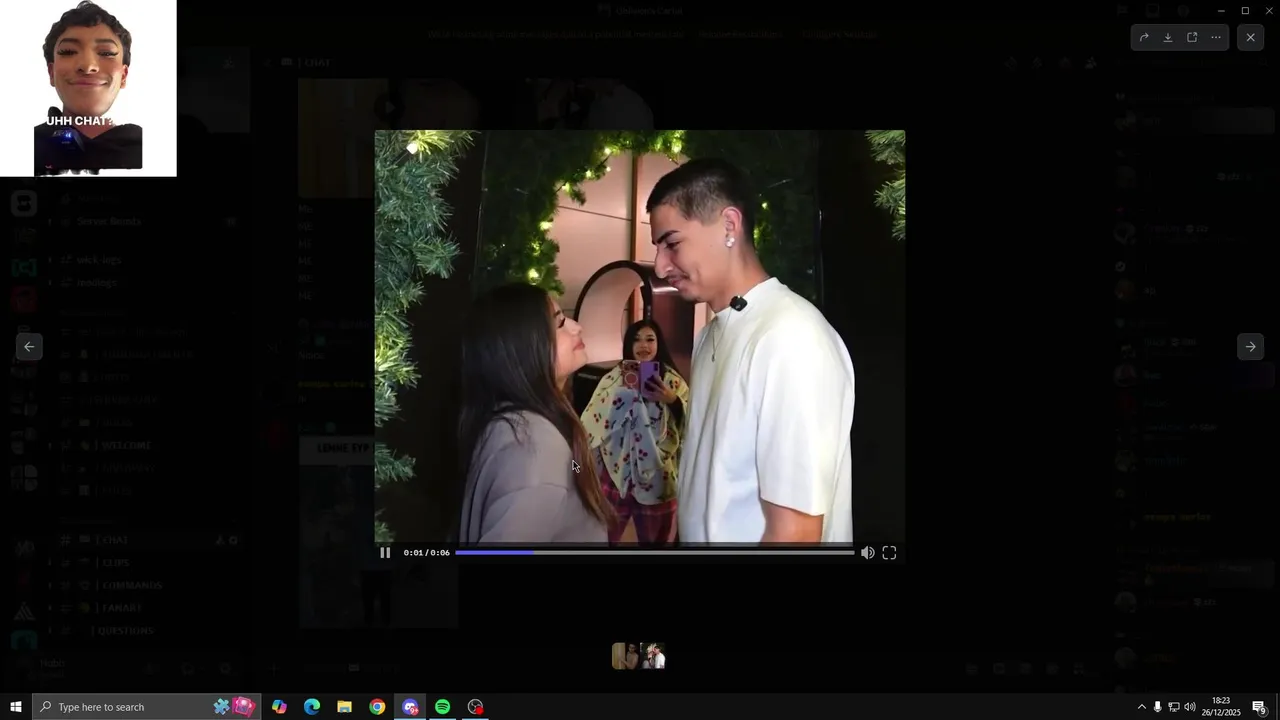Open network status tray icon
This screenshot has width=1280, height=720.
coord(1174,707)
